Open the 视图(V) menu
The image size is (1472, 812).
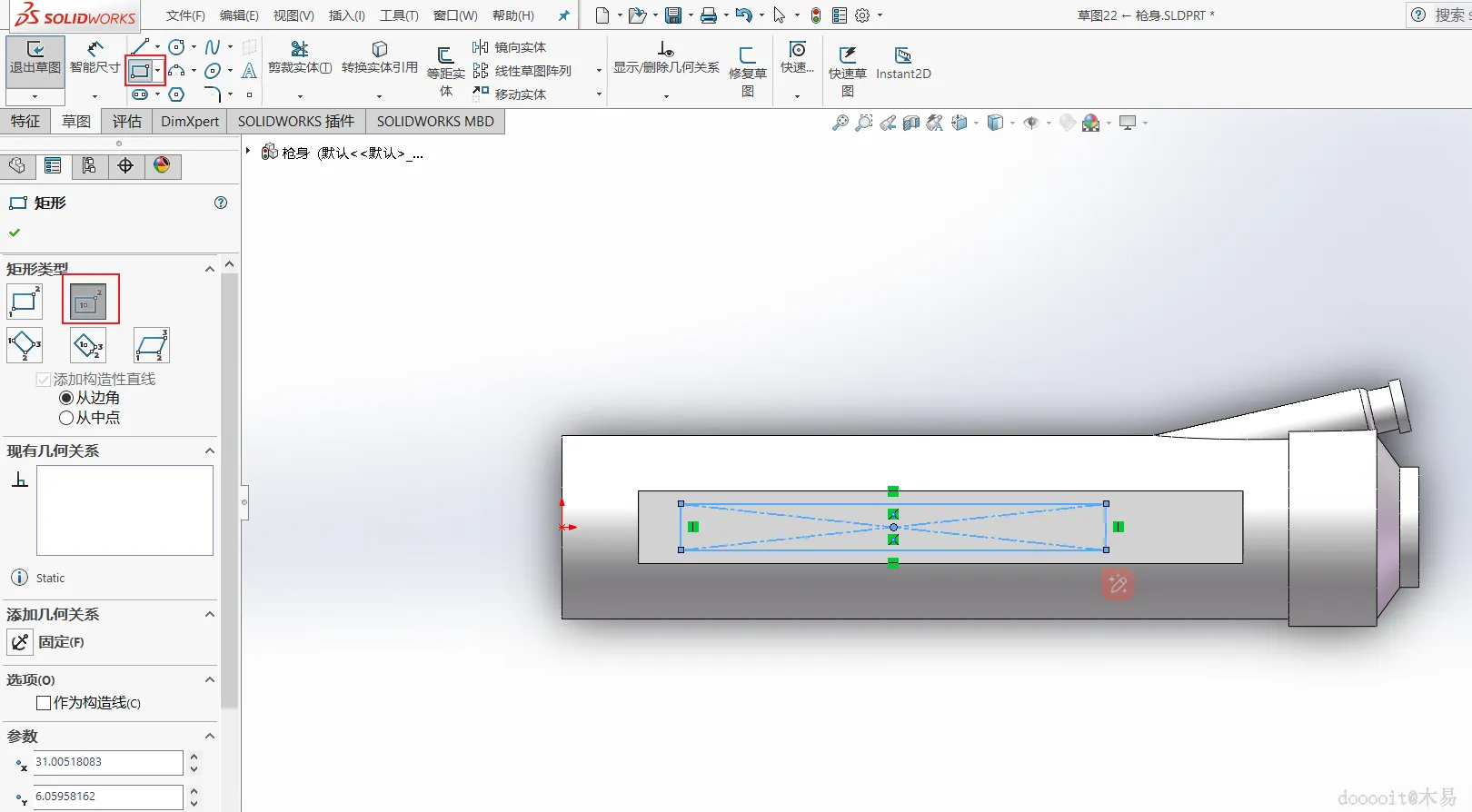pyautogui.click(x=293, y=15)
